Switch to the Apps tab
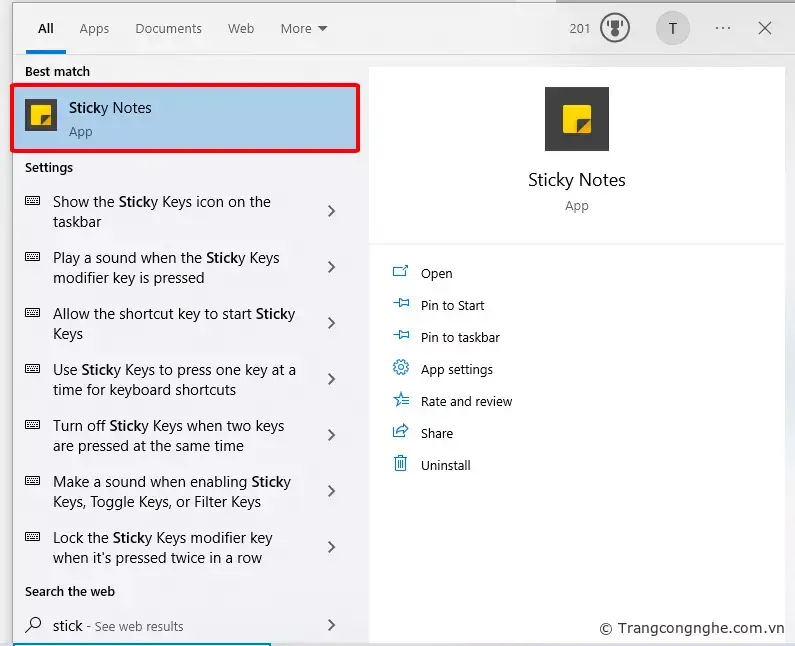 (94, 29)
